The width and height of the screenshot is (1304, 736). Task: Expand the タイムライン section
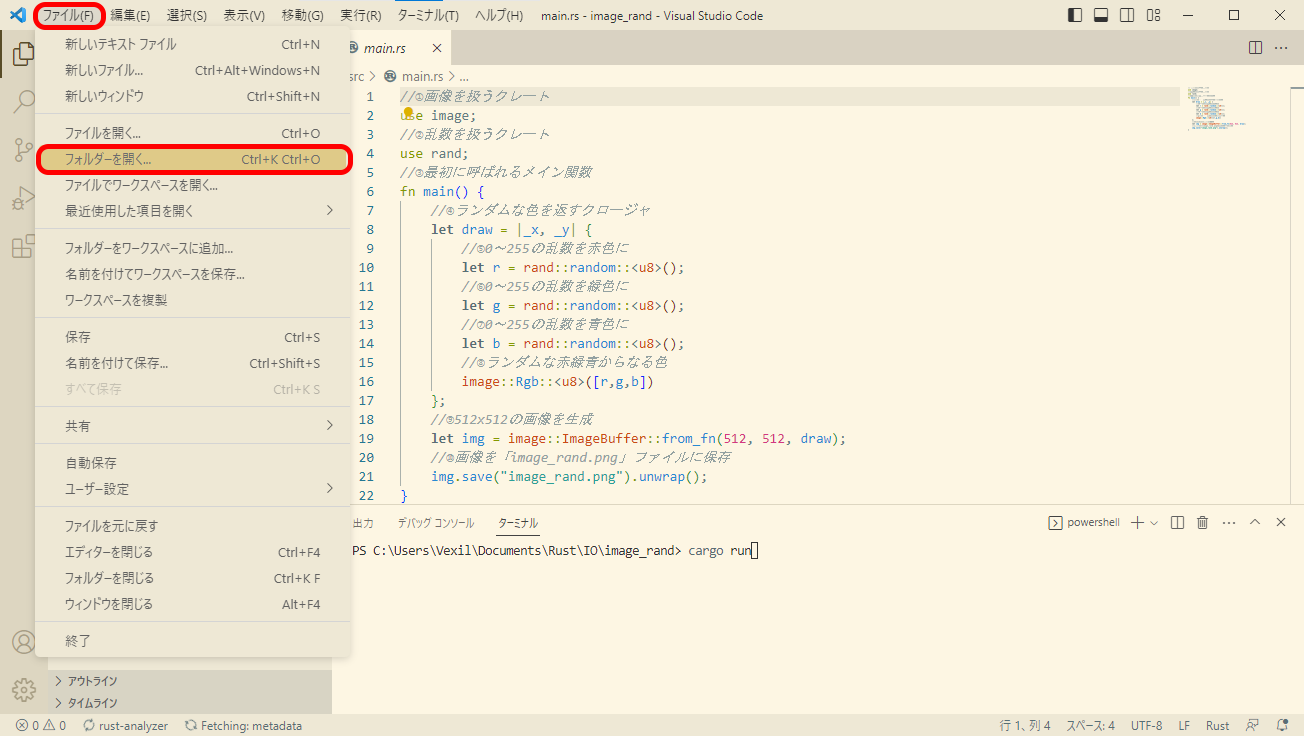(92, 703)
